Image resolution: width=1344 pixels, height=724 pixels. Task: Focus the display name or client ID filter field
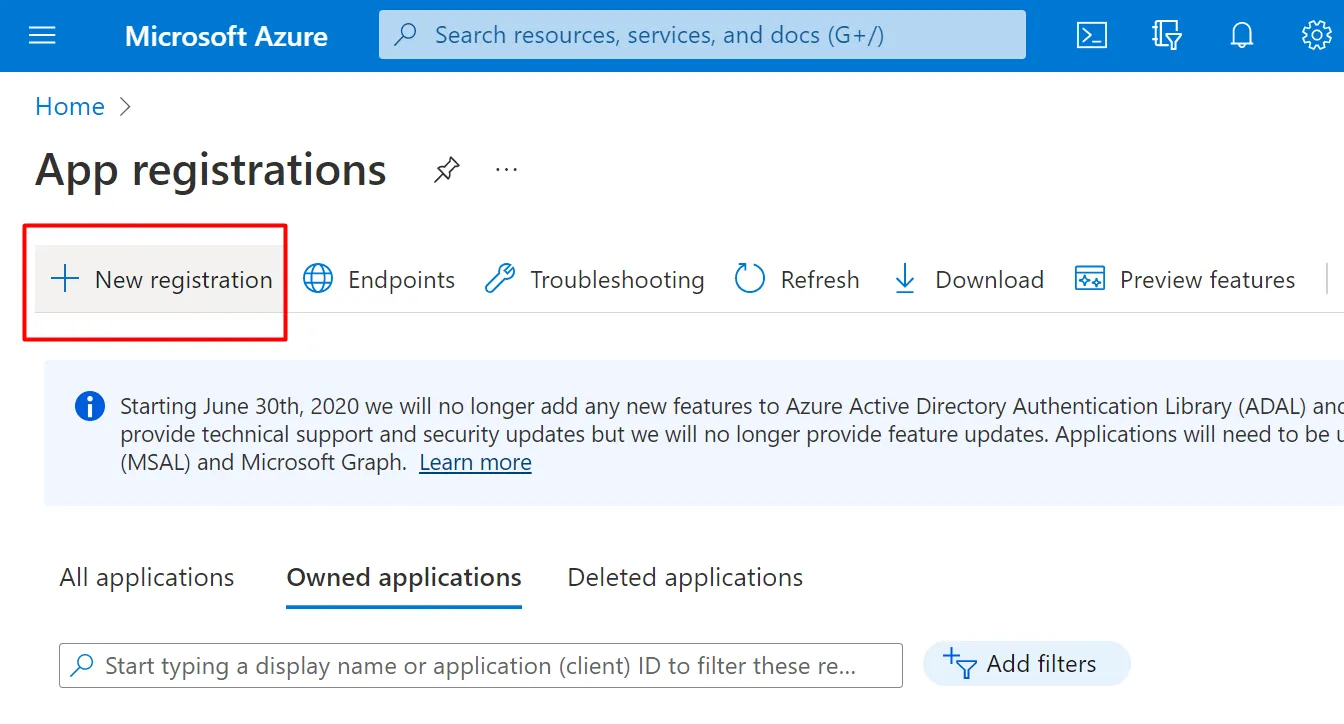481,665
